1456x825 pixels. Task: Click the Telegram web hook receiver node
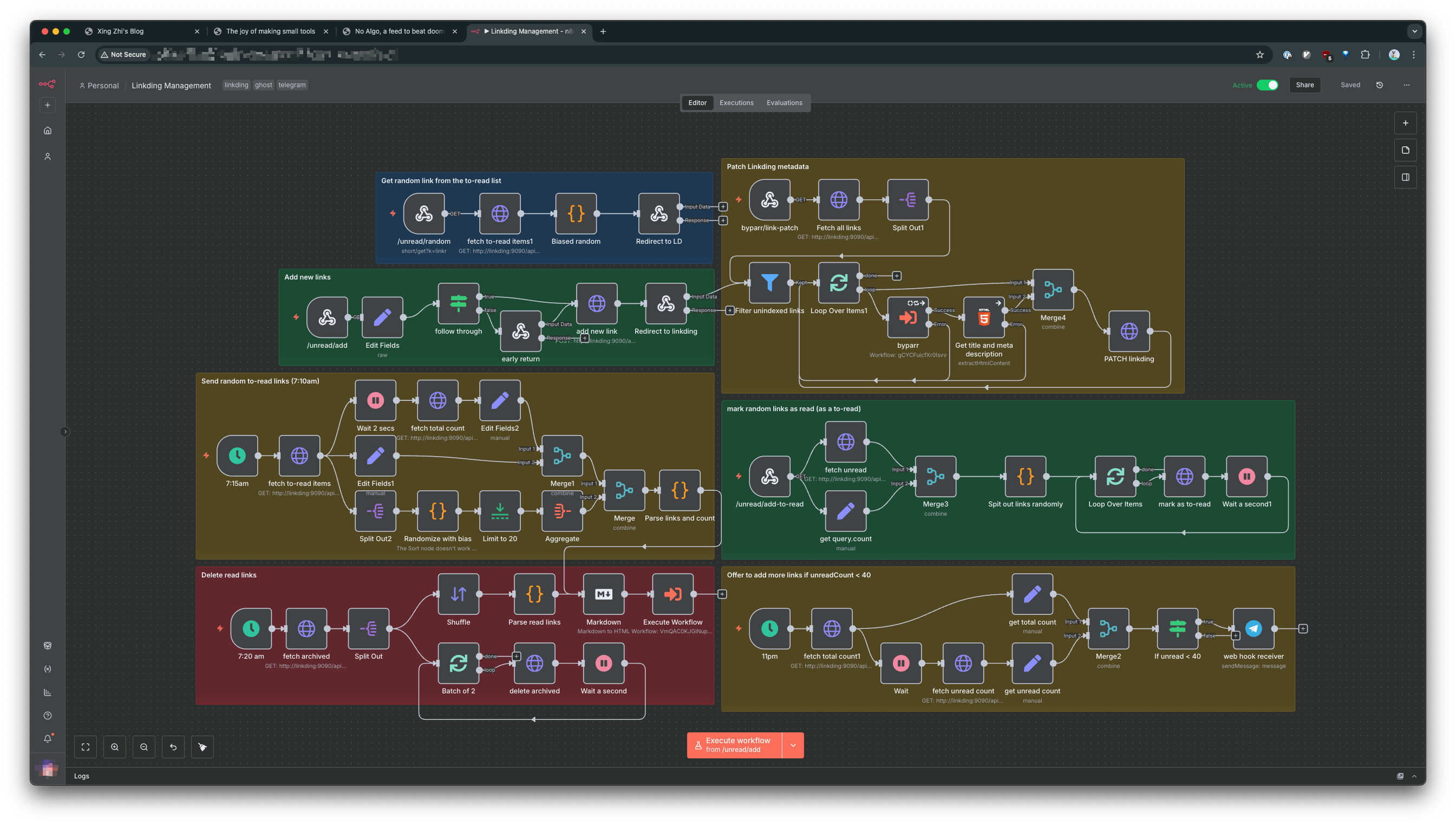click(1253, 628)
